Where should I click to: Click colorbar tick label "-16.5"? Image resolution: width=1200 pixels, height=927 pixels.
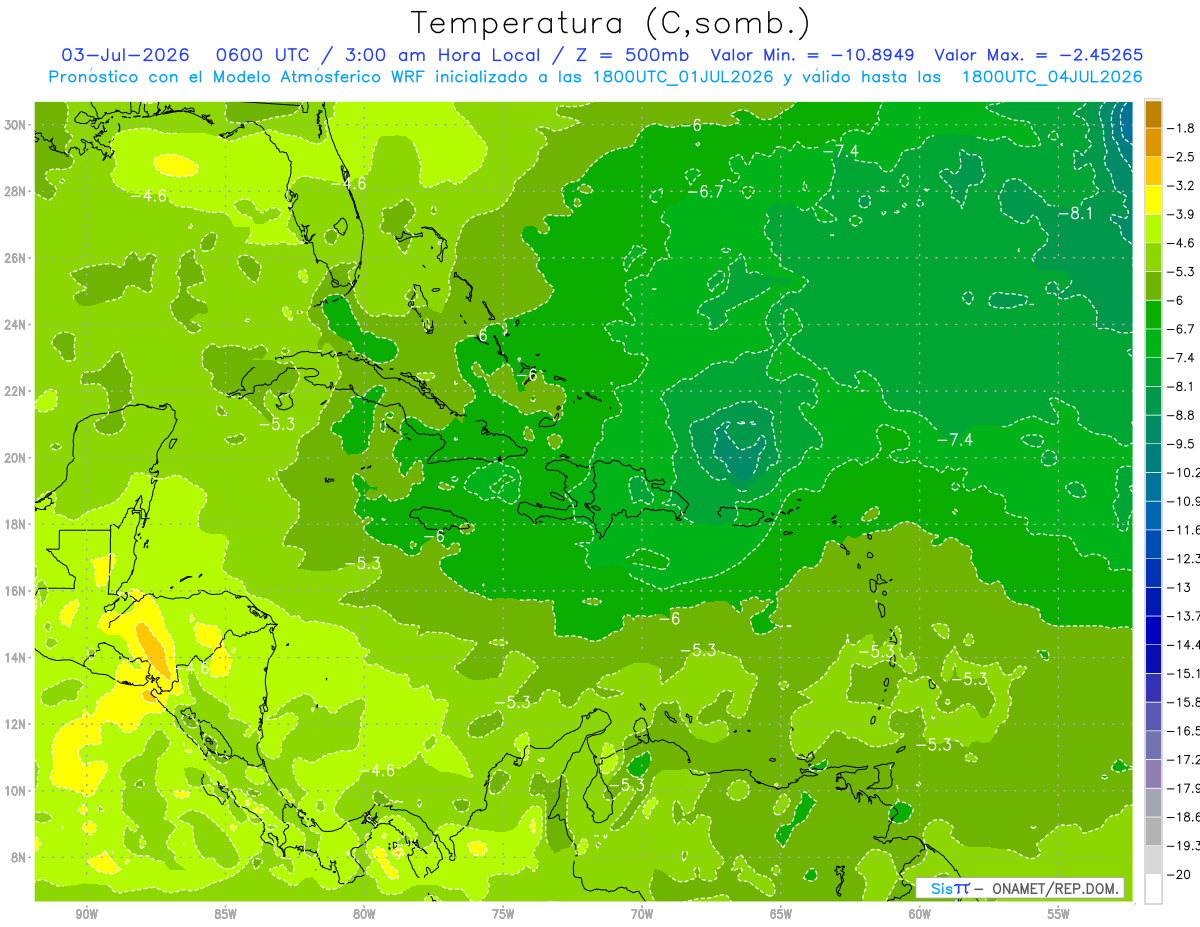1183,731
